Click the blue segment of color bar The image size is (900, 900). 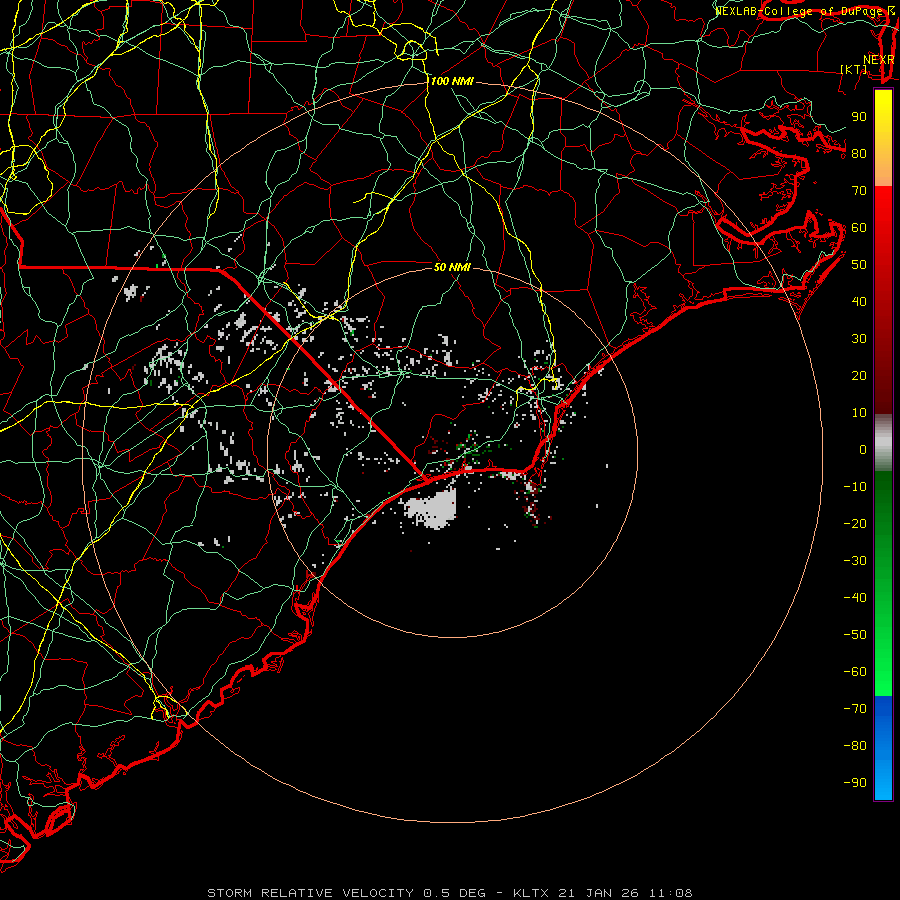(883, 748)
